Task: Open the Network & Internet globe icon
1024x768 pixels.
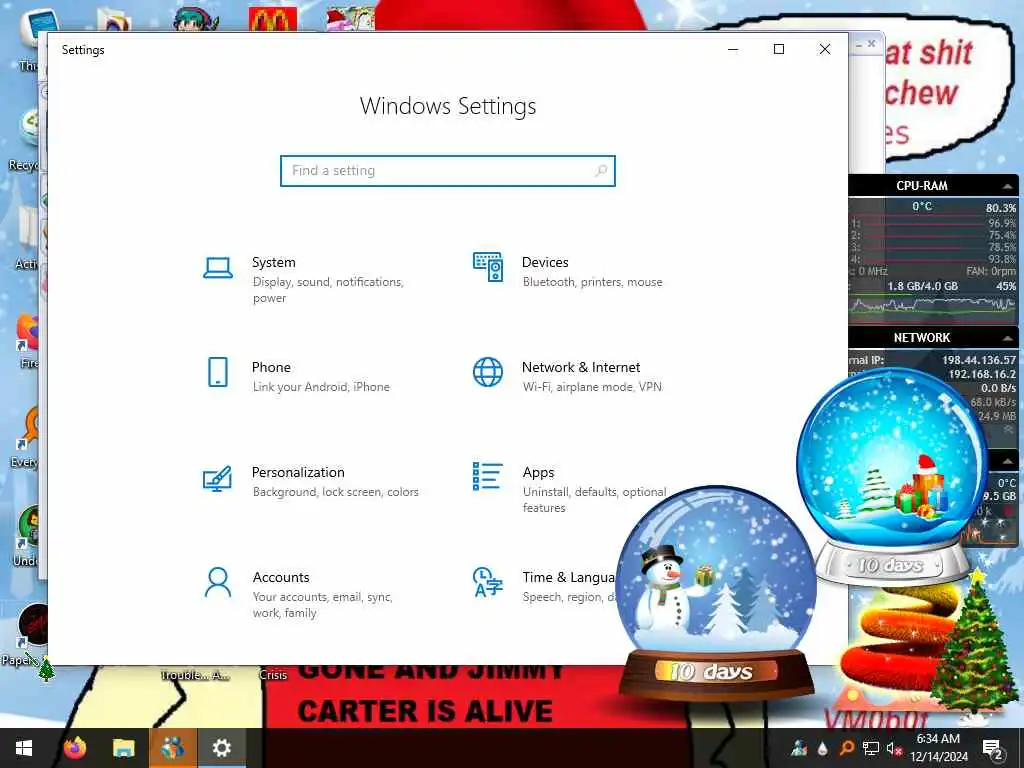Action: point(488,372)
